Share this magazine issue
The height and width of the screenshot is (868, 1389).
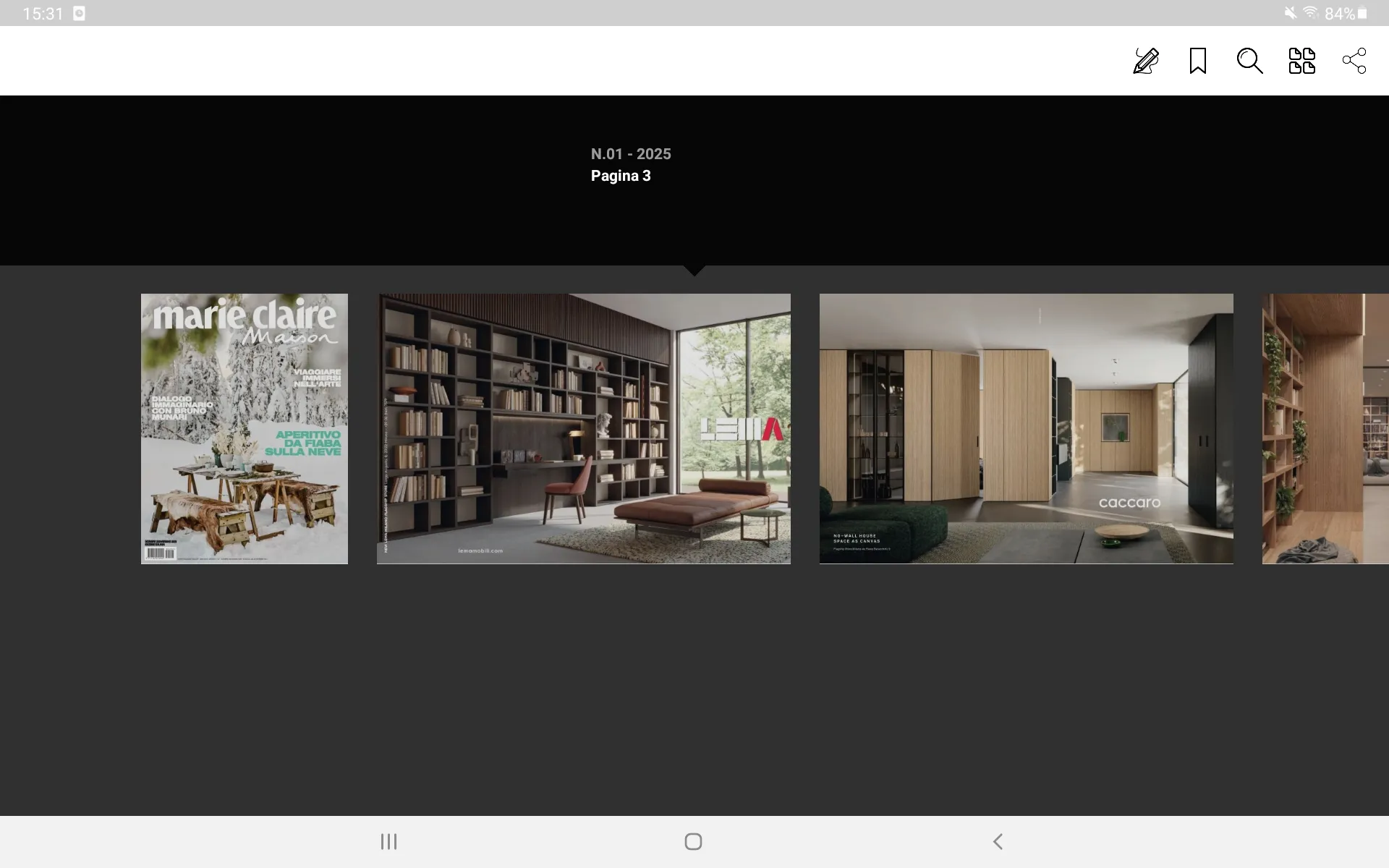1354,61
